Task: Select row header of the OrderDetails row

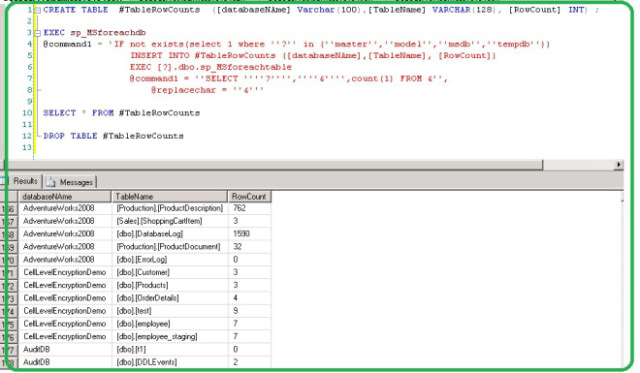Action: (x=9, y=298)
